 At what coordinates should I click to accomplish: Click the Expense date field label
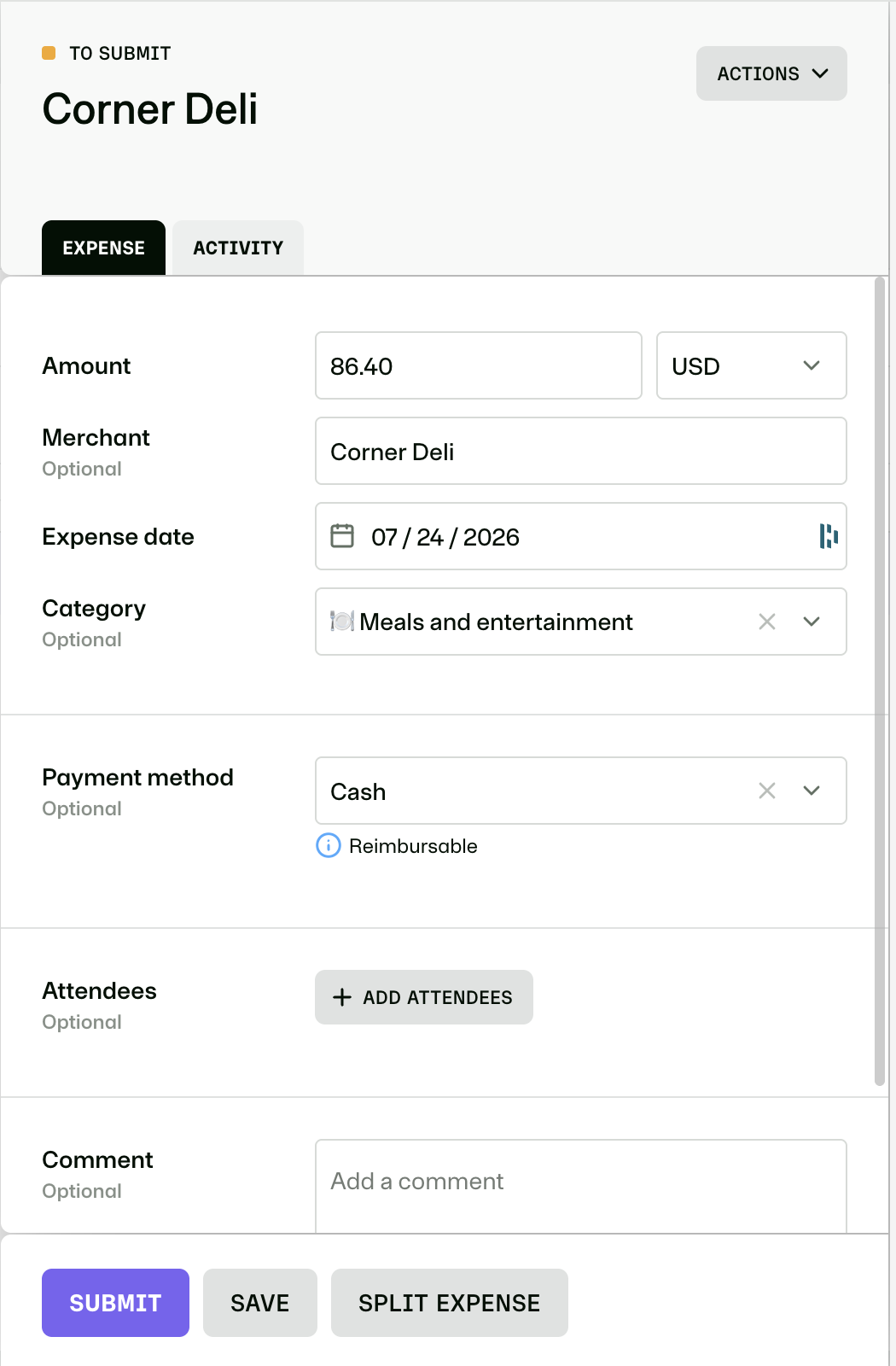118,537
